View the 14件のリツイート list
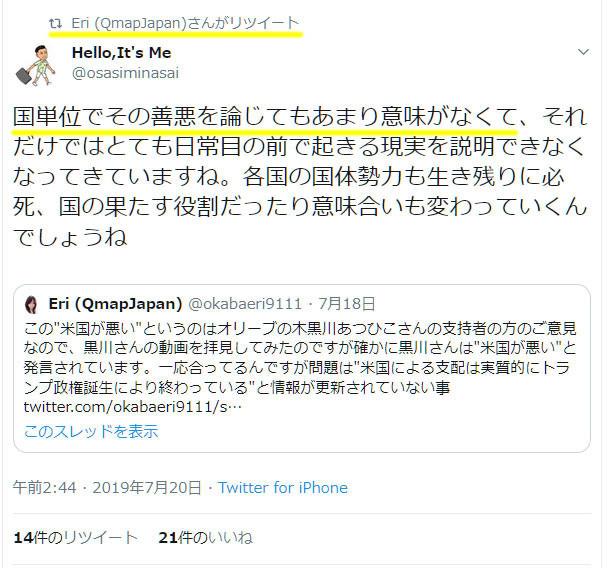Viewport: 608px width, 568px height. click(x=76, y=538)
